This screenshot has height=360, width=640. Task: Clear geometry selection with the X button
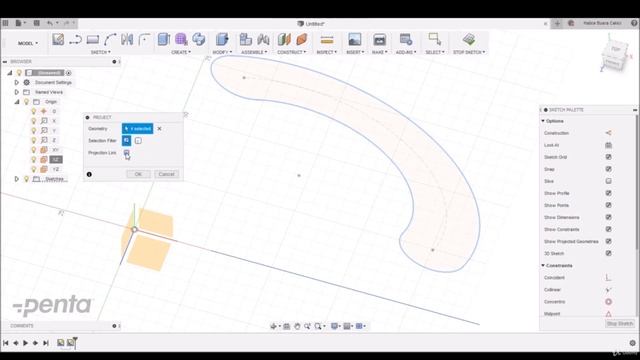(x=160, y=129)
